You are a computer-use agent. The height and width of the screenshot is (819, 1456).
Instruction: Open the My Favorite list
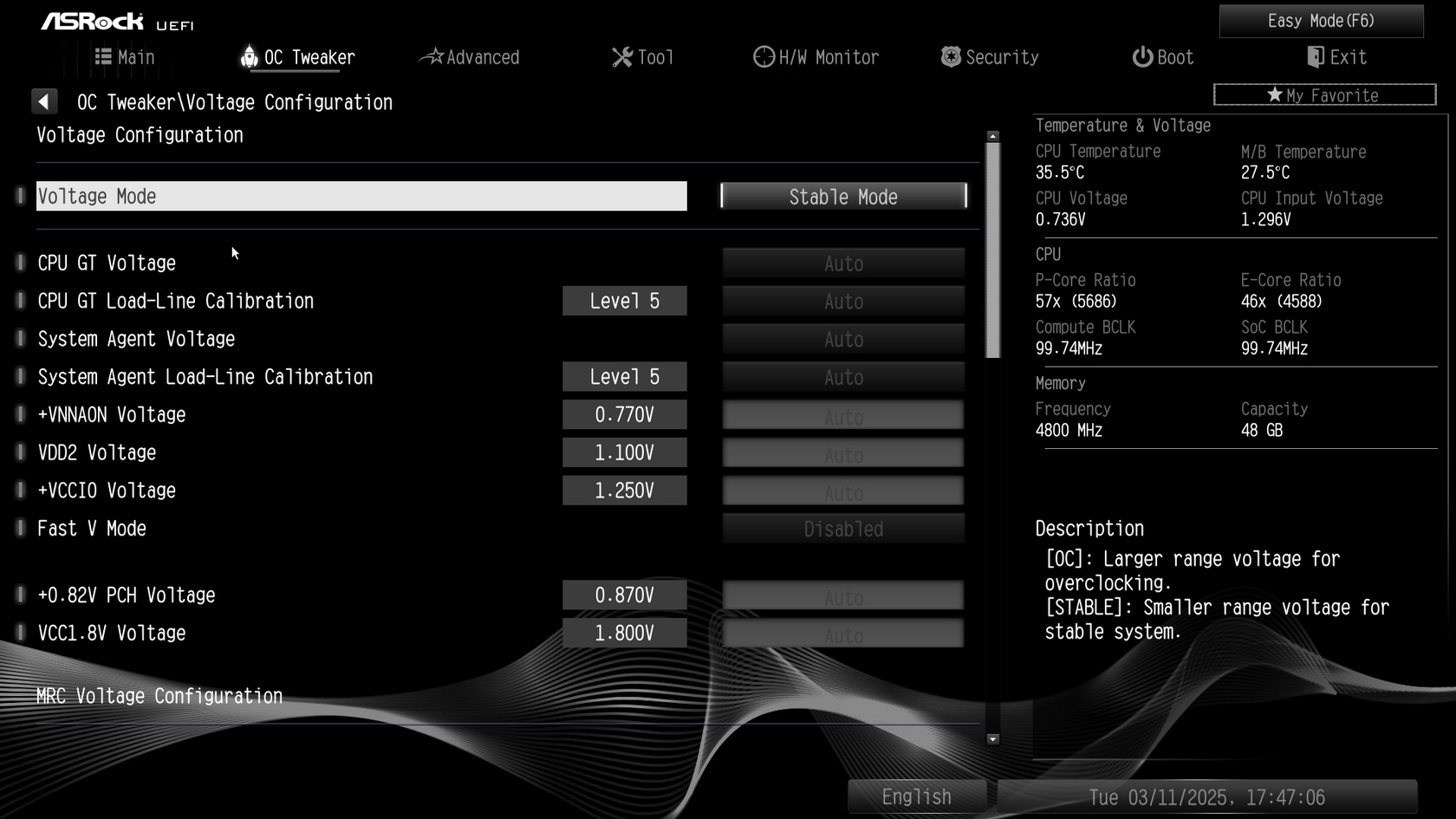coord(1324,94)
